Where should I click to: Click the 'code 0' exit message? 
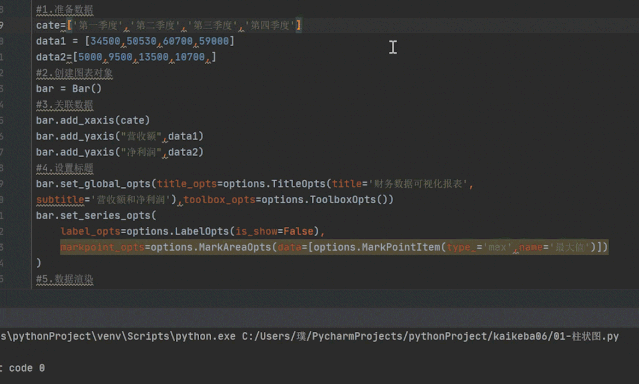click(27, 368)
